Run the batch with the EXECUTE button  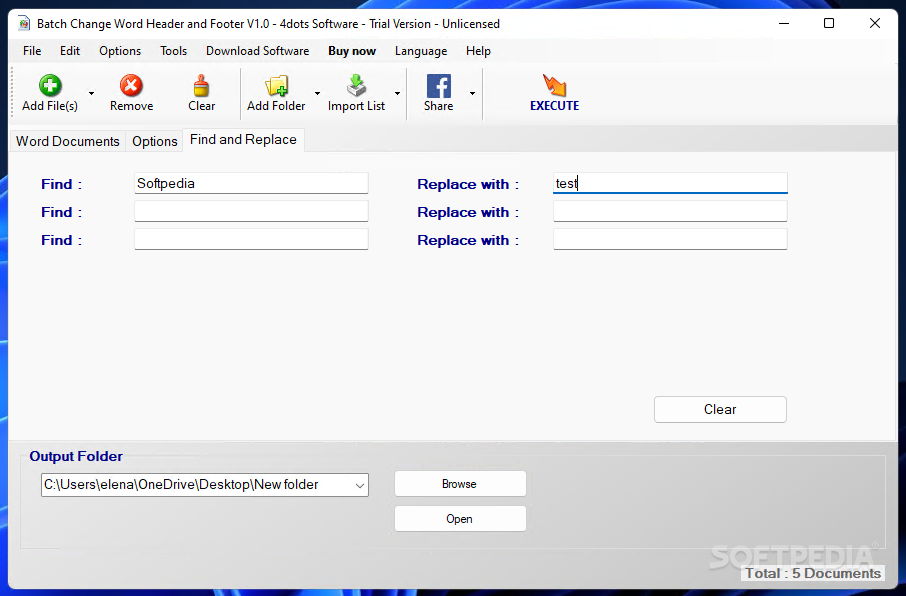554,93
